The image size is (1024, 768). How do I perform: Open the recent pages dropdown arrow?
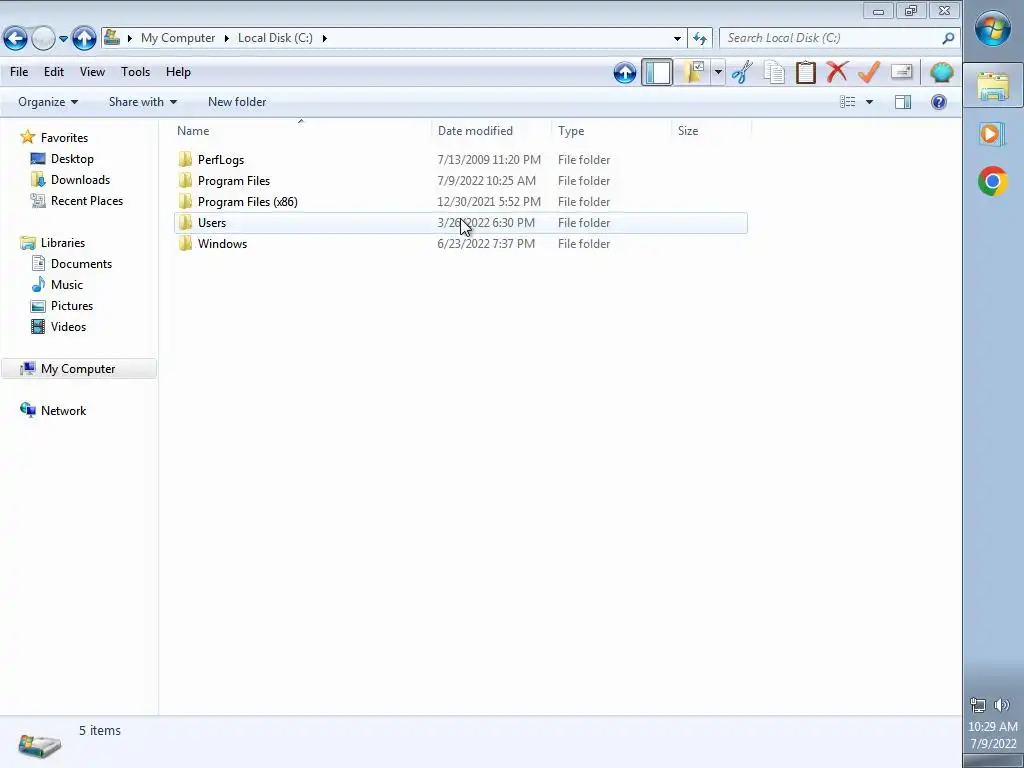[x=63, y=39]
